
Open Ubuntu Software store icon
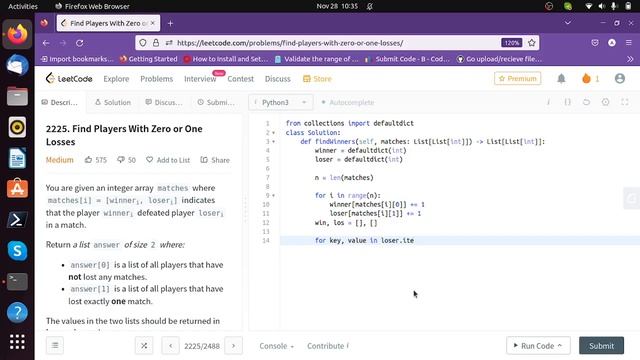coord(17,189)
